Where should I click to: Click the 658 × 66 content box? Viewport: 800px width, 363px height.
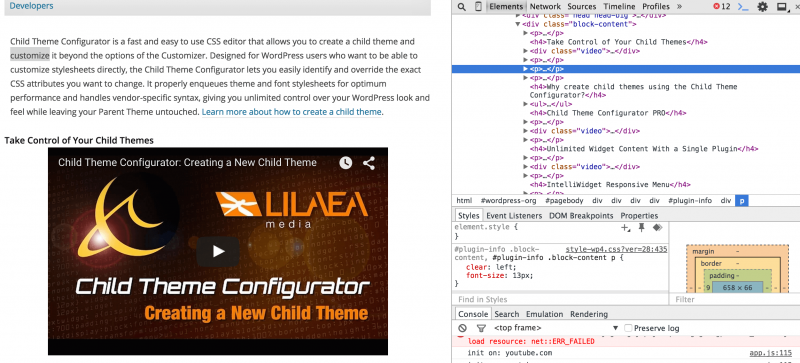[737, 288]
